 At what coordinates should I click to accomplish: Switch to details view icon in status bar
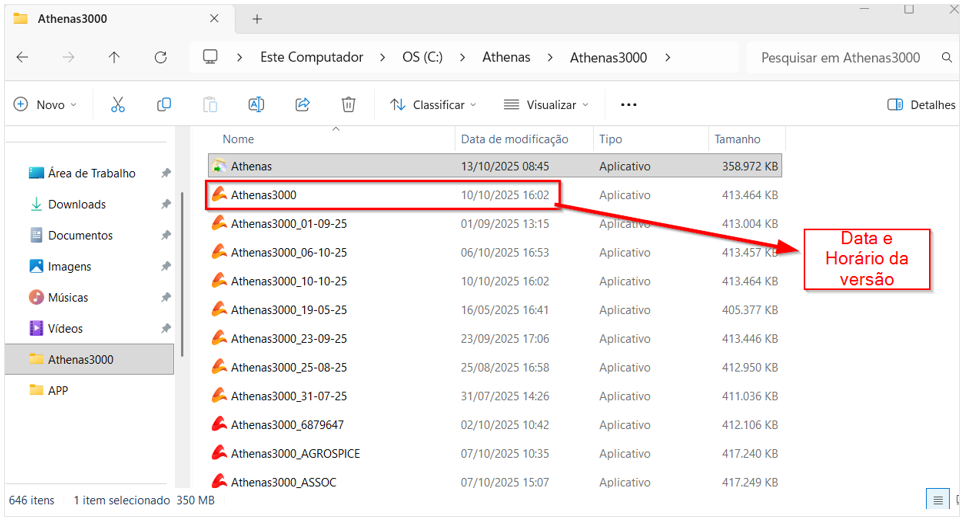coord(938,499)
